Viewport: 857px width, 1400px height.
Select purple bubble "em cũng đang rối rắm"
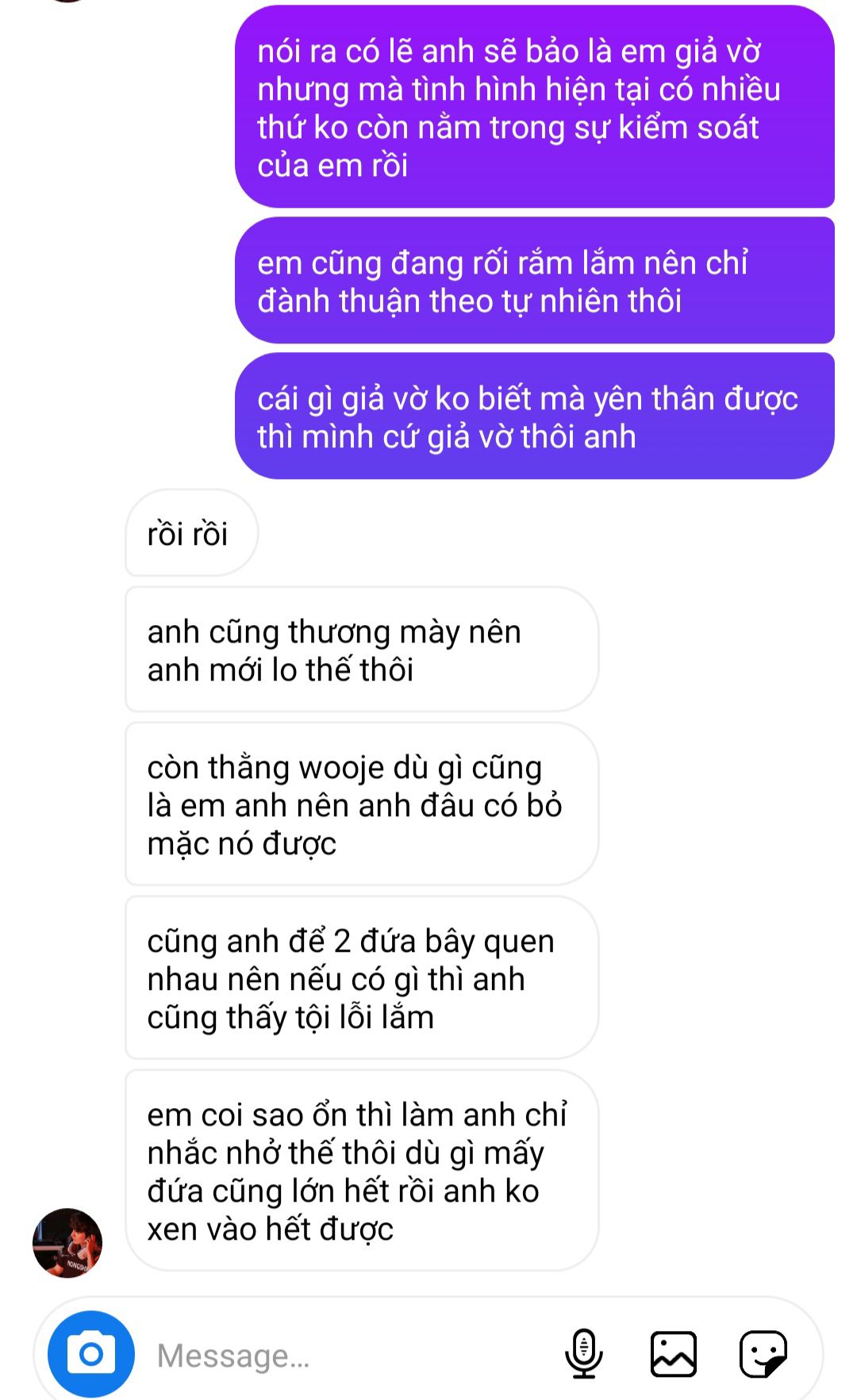pyautogui.click(x=535, y=281)
